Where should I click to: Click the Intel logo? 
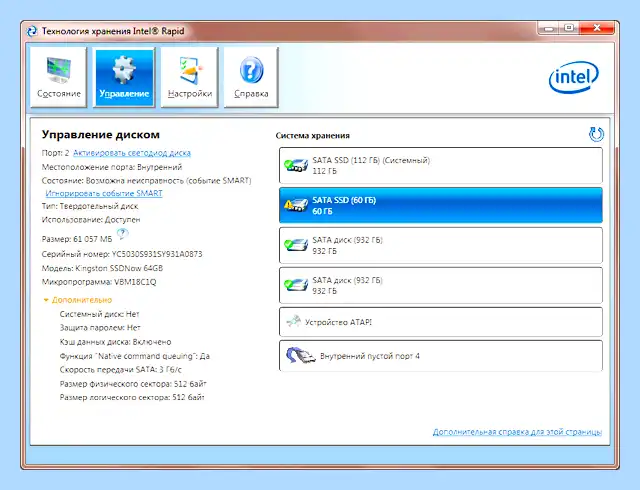coord(573,77)
